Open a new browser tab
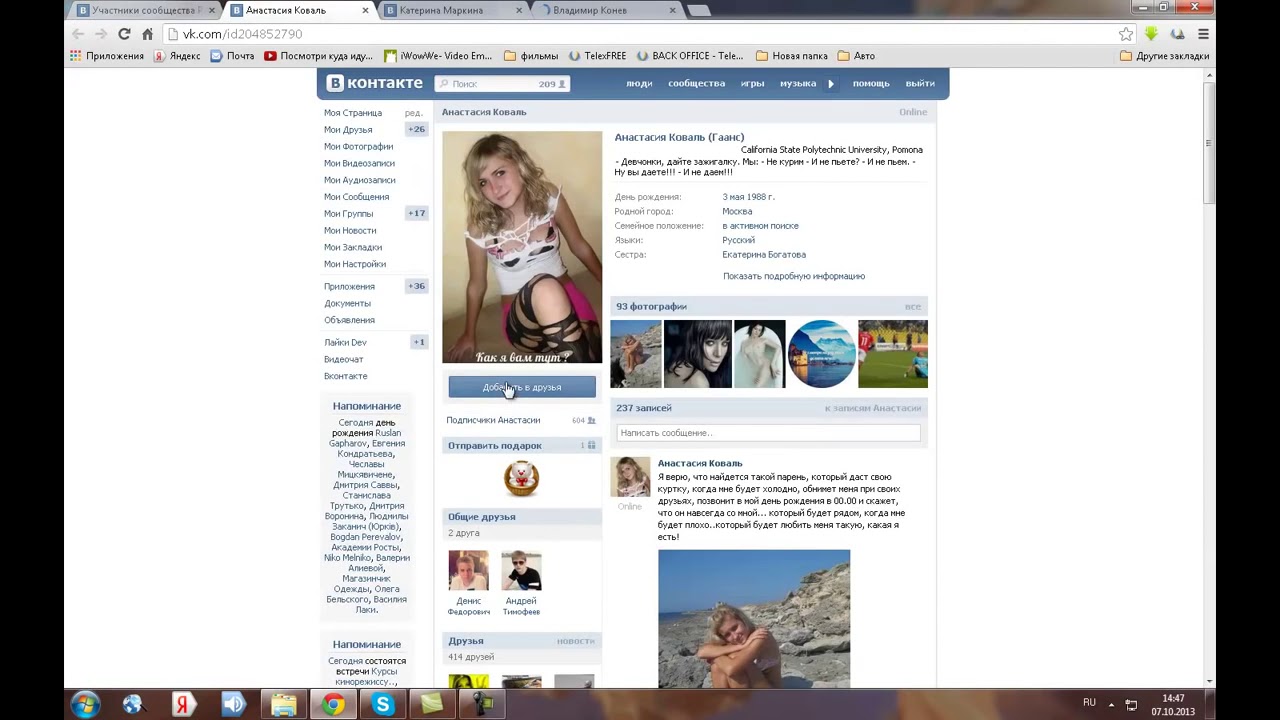The height and width of the screenshot is (720, 1280). pos(698,10)
